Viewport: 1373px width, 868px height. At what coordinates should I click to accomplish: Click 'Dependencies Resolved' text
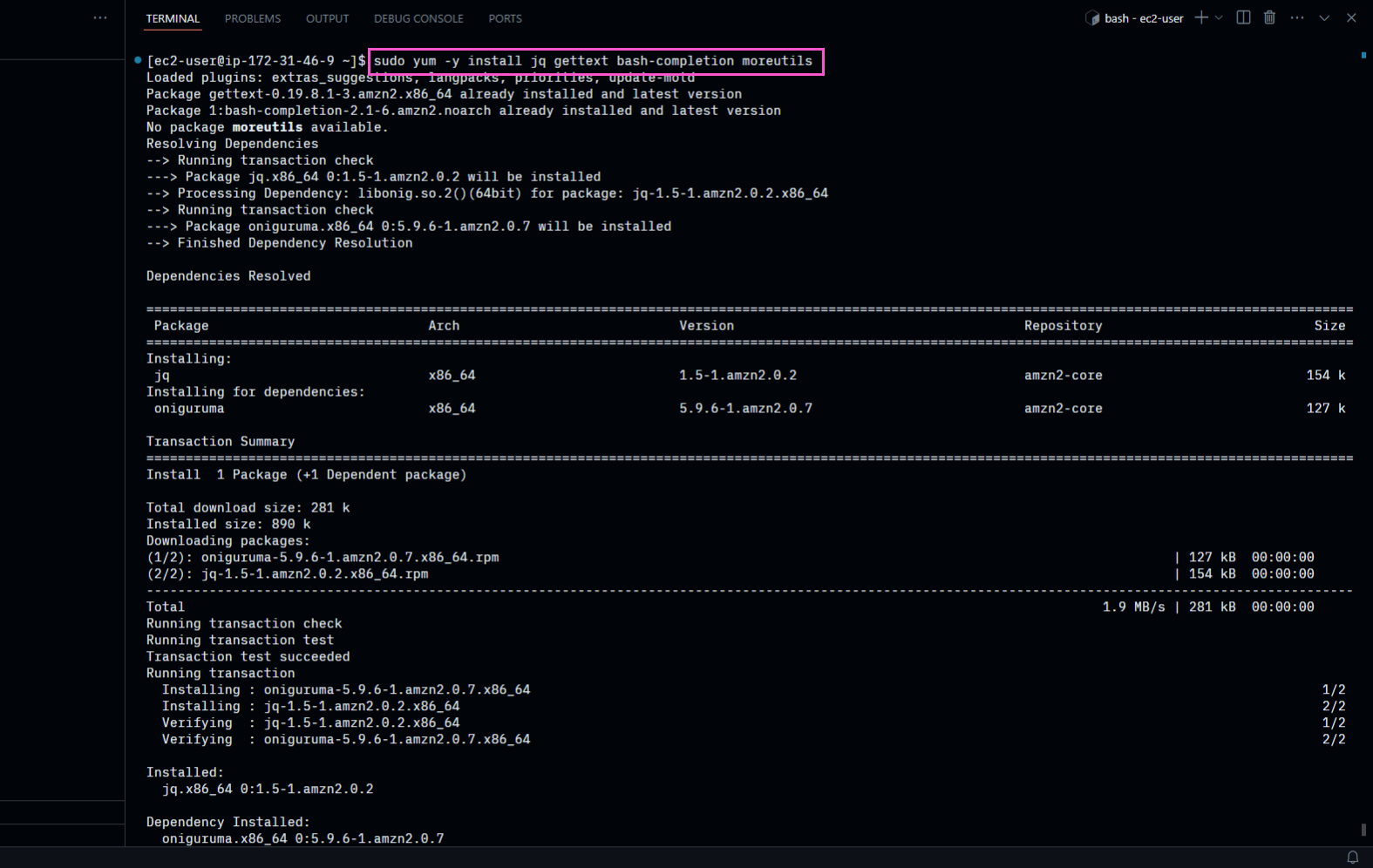[x=228, y=276]
